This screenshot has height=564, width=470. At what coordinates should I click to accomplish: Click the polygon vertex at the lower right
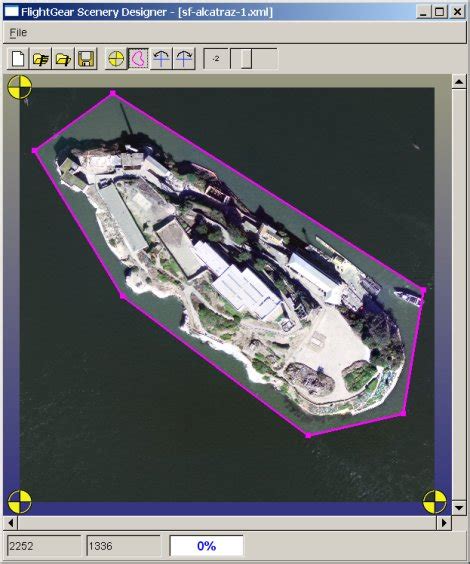403,413
